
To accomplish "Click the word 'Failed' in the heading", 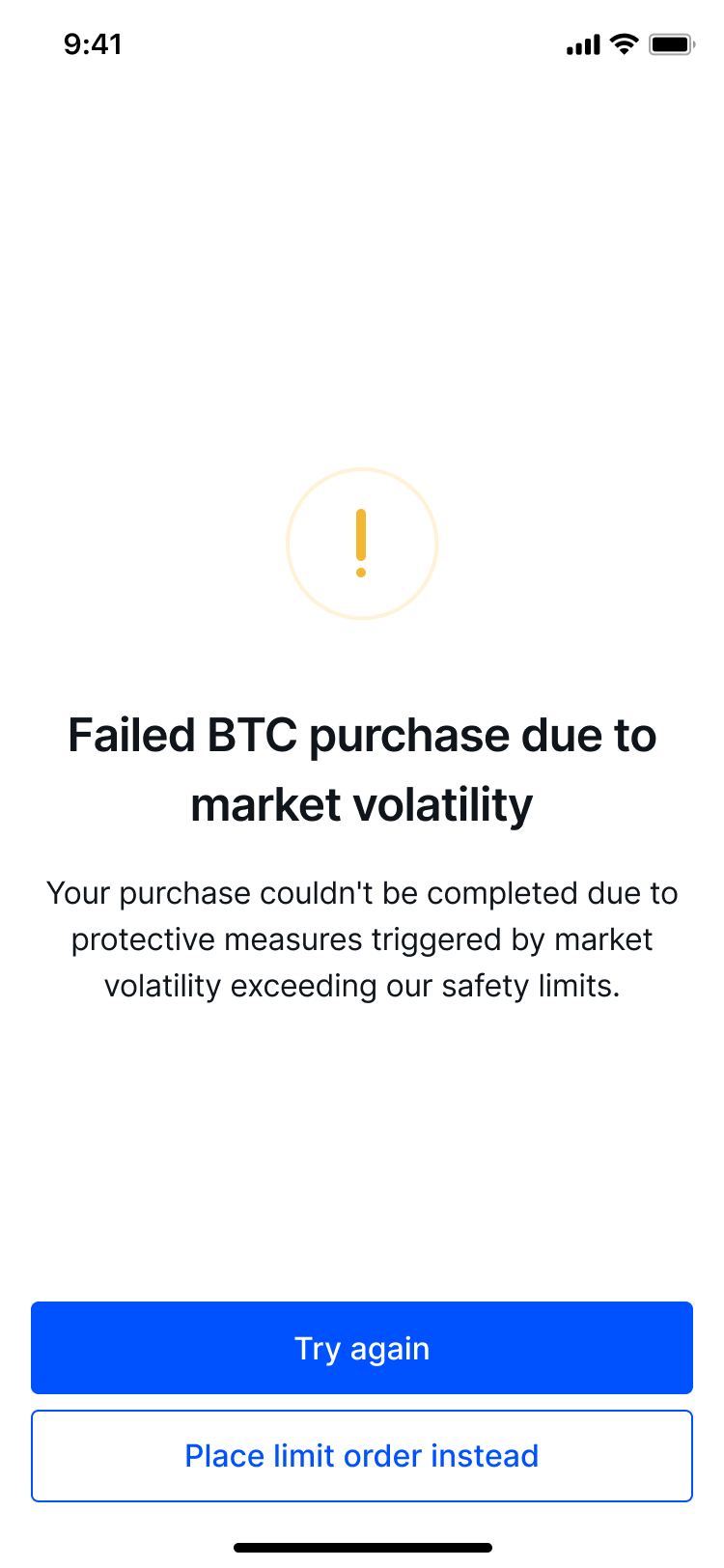I will 132,737.
